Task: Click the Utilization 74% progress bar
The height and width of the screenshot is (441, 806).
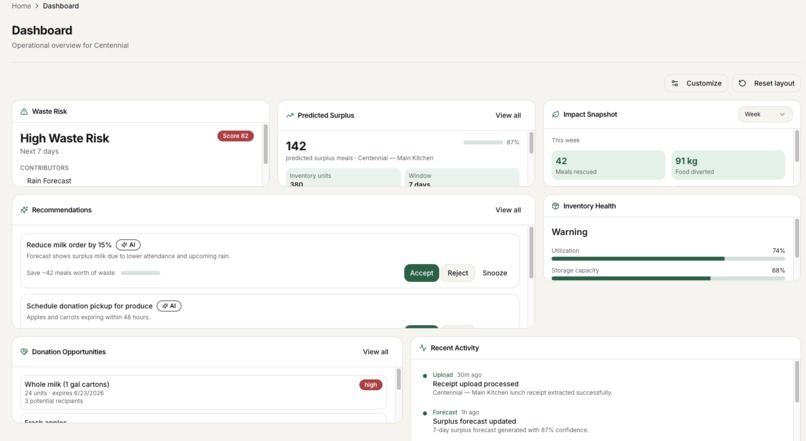Action: [668, 259]
